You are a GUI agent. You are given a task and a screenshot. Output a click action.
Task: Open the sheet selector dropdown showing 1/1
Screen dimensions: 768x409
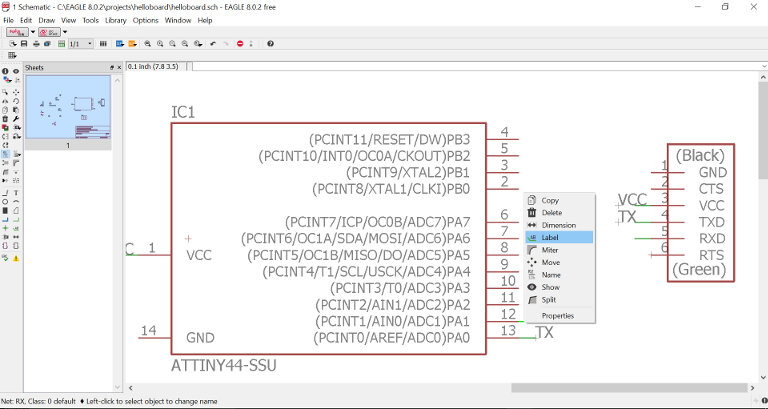click(81, 44)
